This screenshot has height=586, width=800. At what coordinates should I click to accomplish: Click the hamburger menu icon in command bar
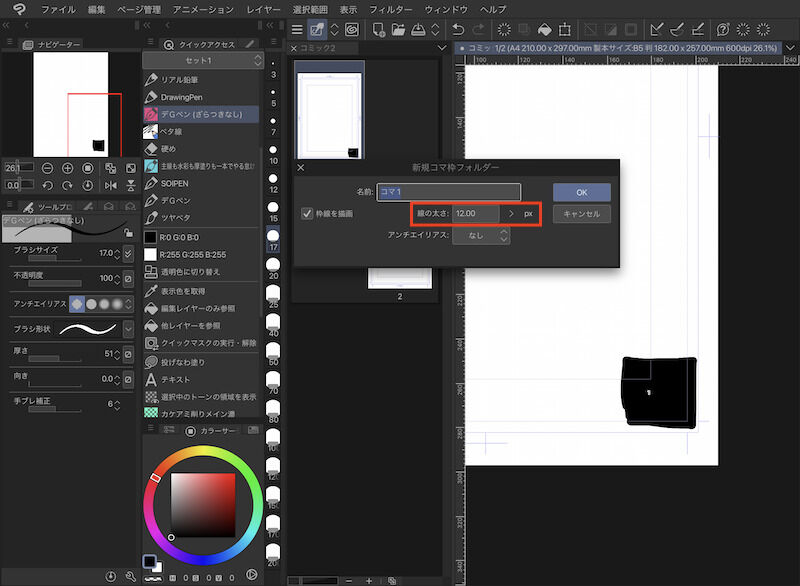coord(297,30)
